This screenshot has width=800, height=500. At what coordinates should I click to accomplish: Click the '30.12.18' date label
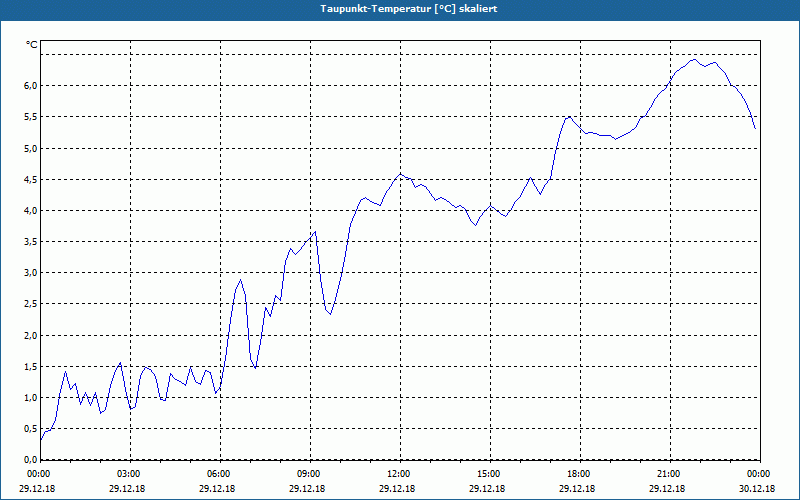coord(757,489)
